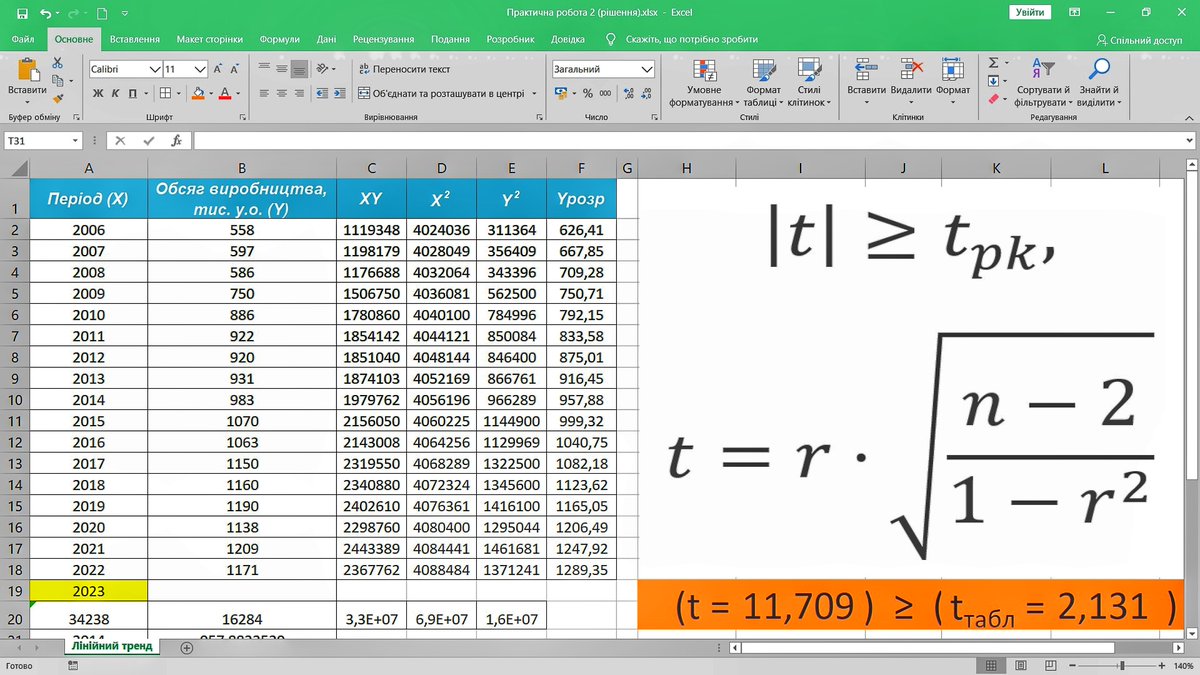This screenshot has height=675, width=1200.
Task: Select the Format Painter brush icon
Action: (x=58, y=98)
